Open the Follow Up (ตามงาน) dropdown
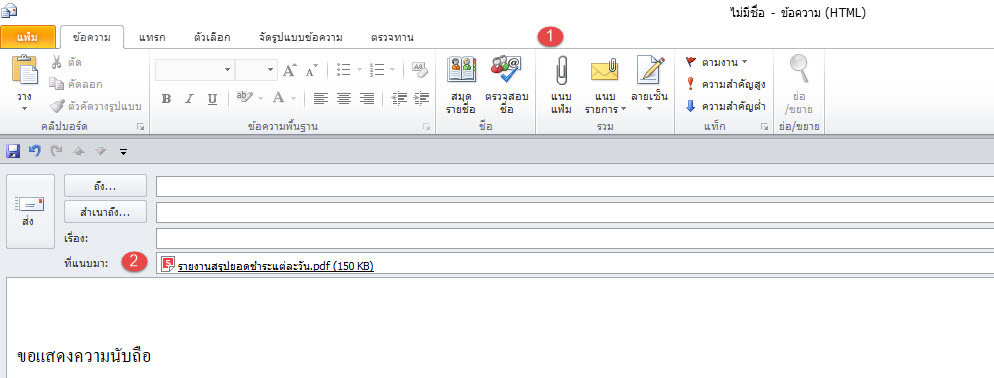This screenshot has width=994, height=378. pyautogui.click(x=717, y=62)
